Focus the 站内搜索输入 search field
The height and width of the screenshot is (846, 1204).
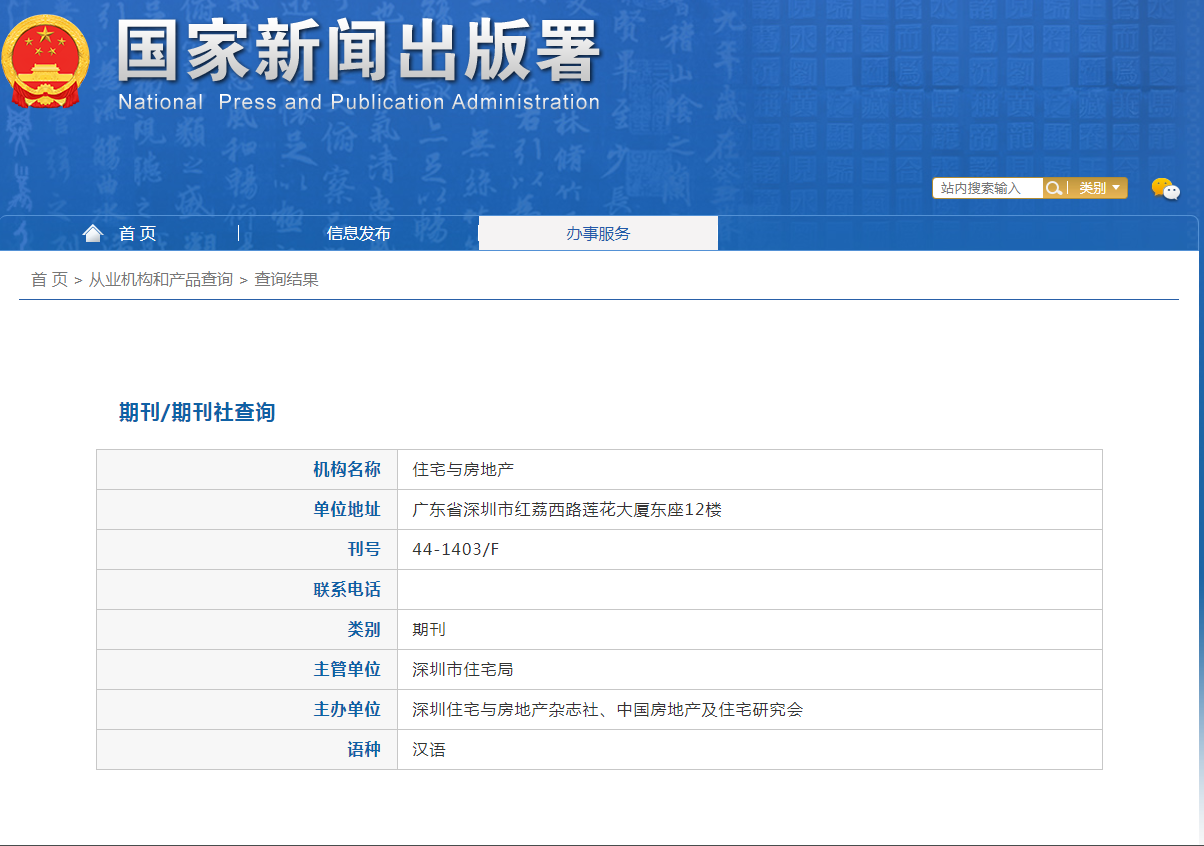(x=987, y=188)
